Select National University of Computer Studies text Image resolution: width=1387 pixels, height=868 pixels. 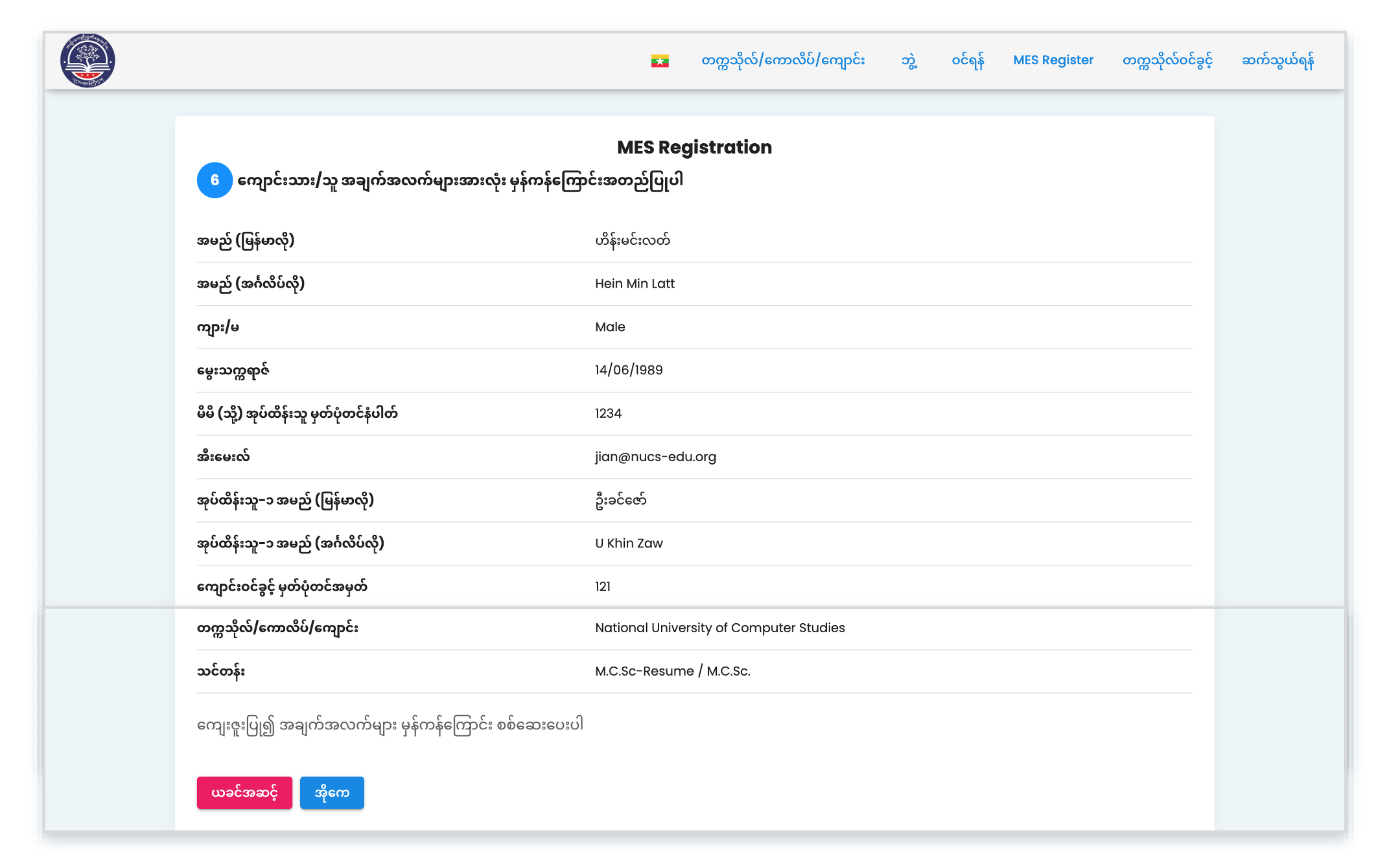click(x=720, y=628)
